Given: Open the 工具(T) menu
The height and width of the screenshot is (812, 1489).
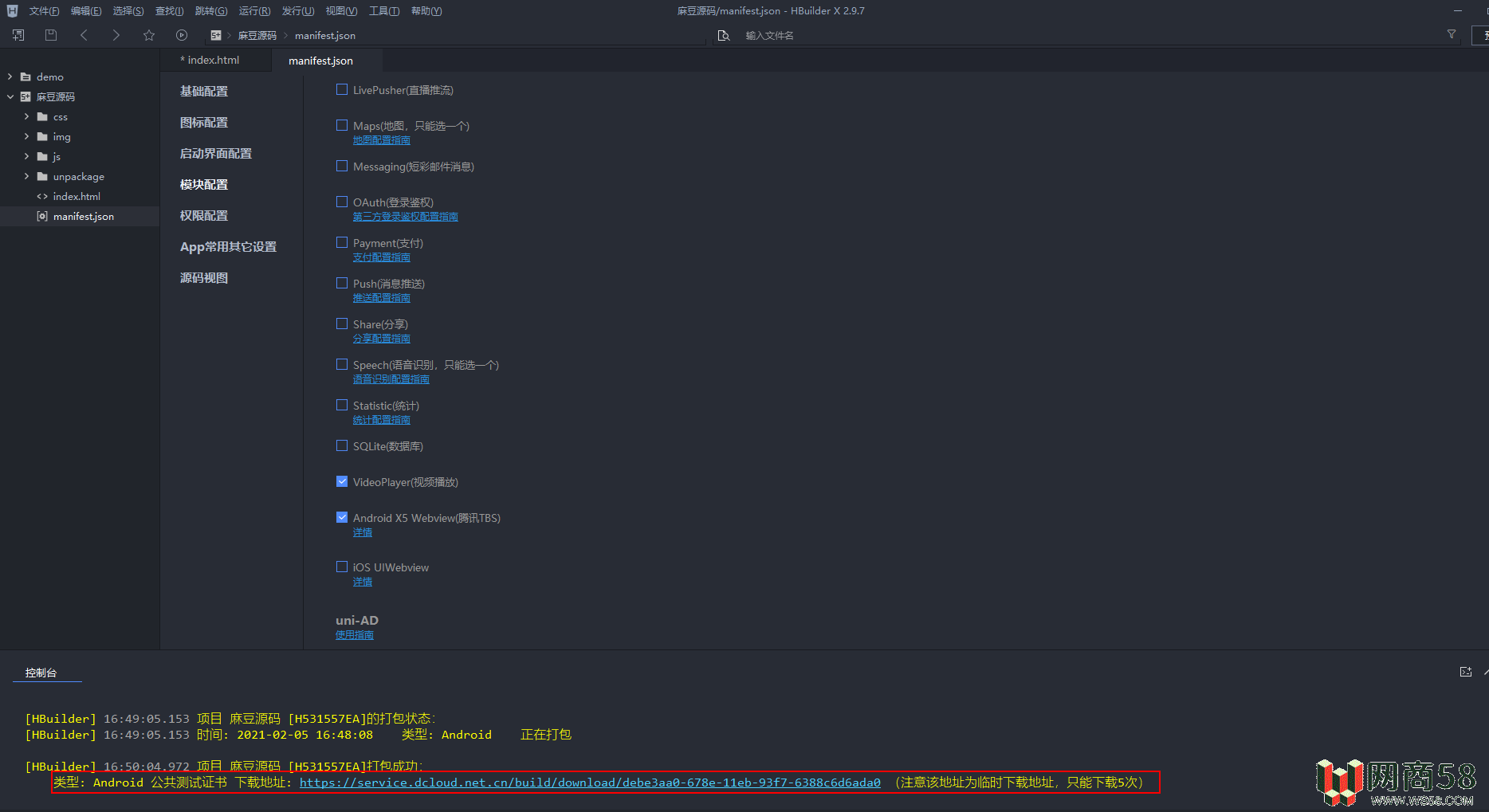Looking at the screenshot, I should 384,11.
